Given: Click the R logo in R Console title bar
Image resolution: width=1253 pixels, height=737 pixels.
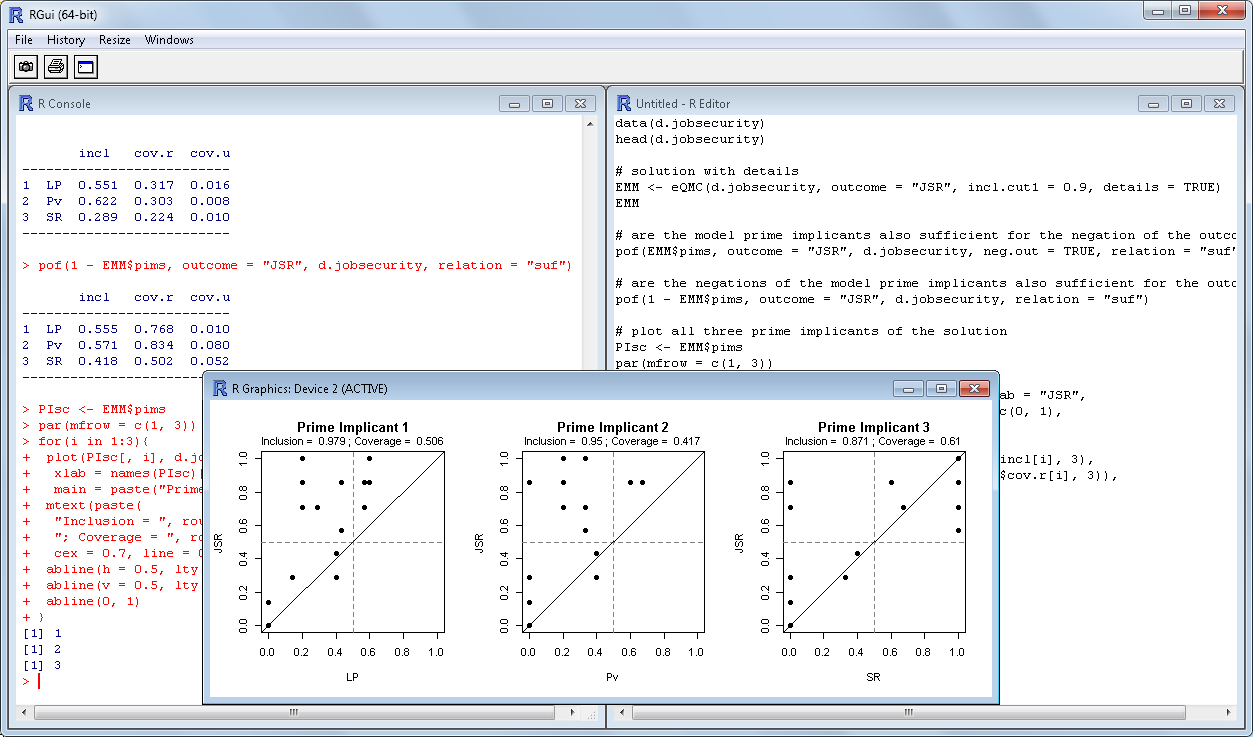Looking at the screenshot, I should pos(27,103).
